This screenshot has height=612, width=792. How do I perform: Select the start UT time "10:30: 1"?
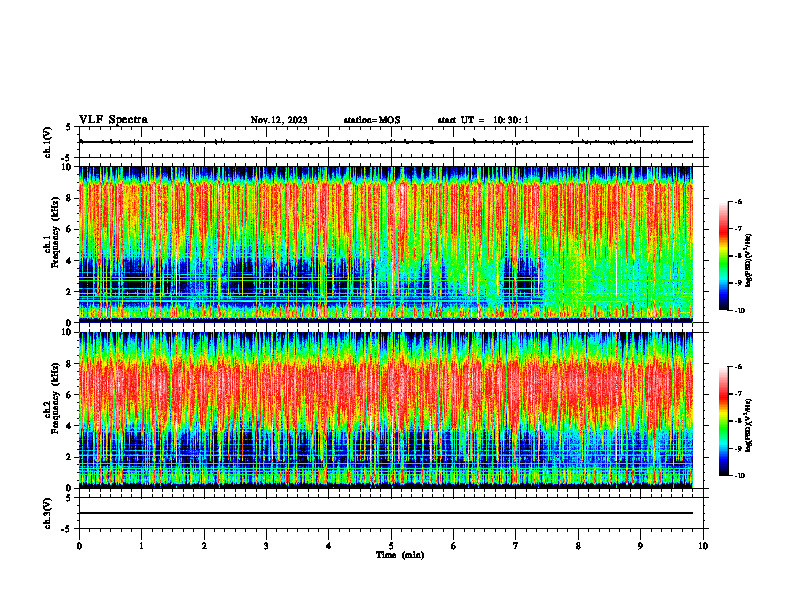tap(511, 120)
